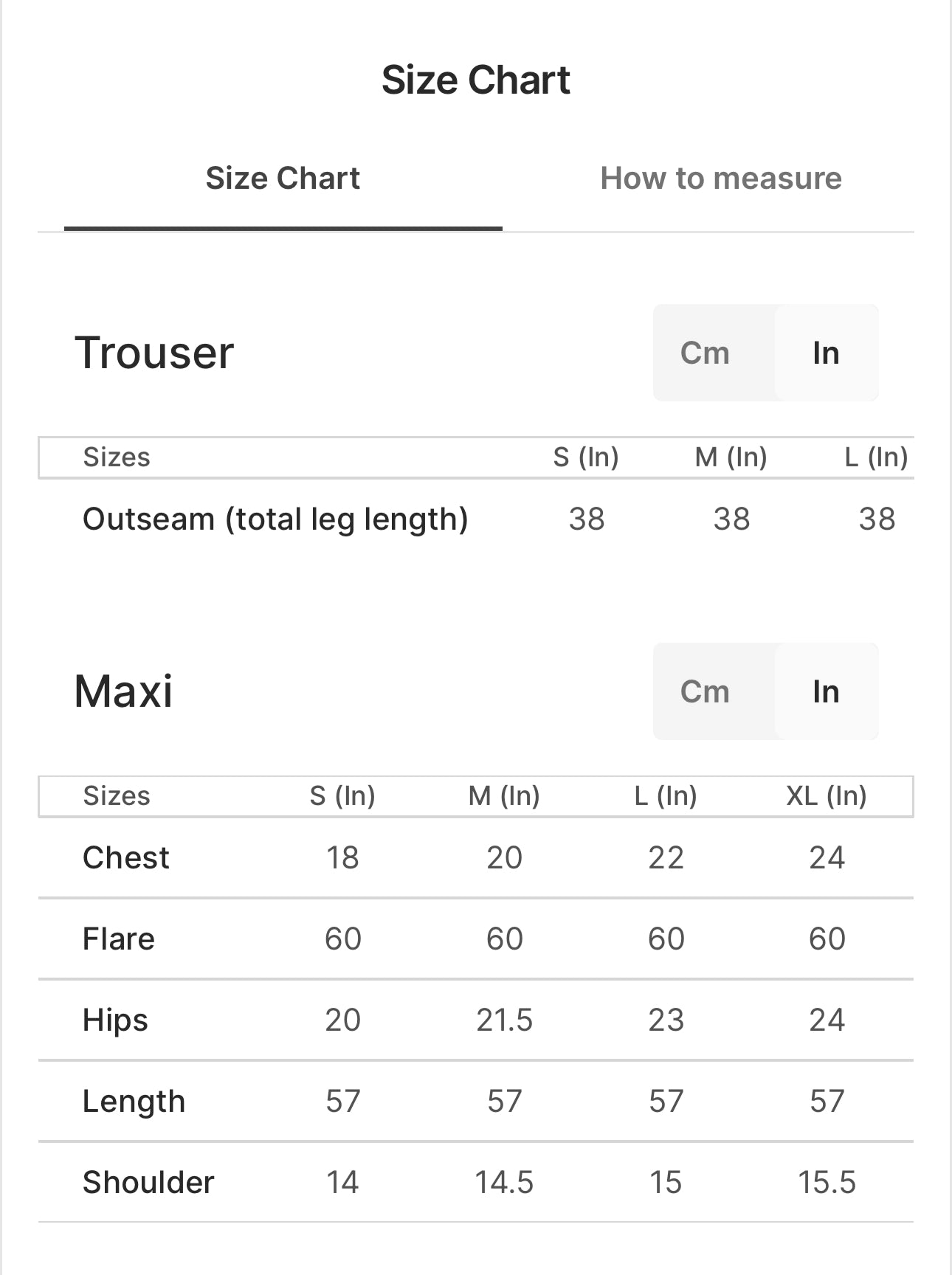Click the L hips value 23
The height and width of the screenshot is (1275, 952).
pos(666,1020)
